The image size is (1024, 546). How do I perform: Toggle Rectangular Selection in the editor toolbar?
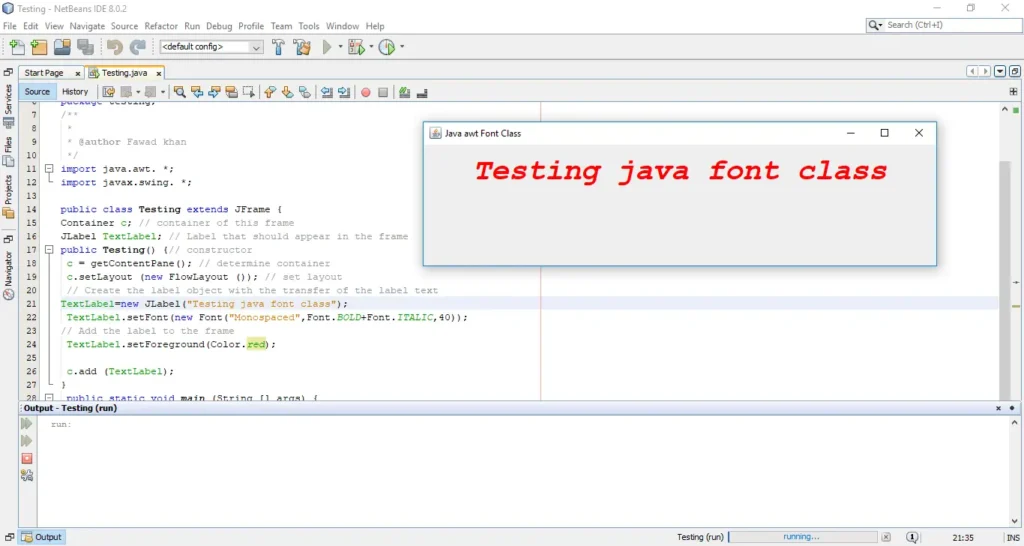[248, 92]
